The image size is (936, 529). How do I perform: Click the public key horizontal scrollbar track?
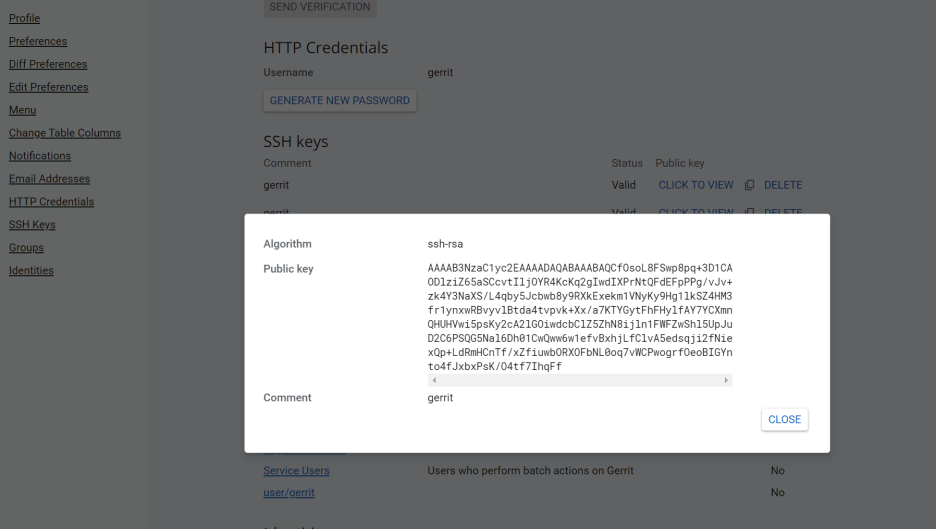[x=580, y=380]
